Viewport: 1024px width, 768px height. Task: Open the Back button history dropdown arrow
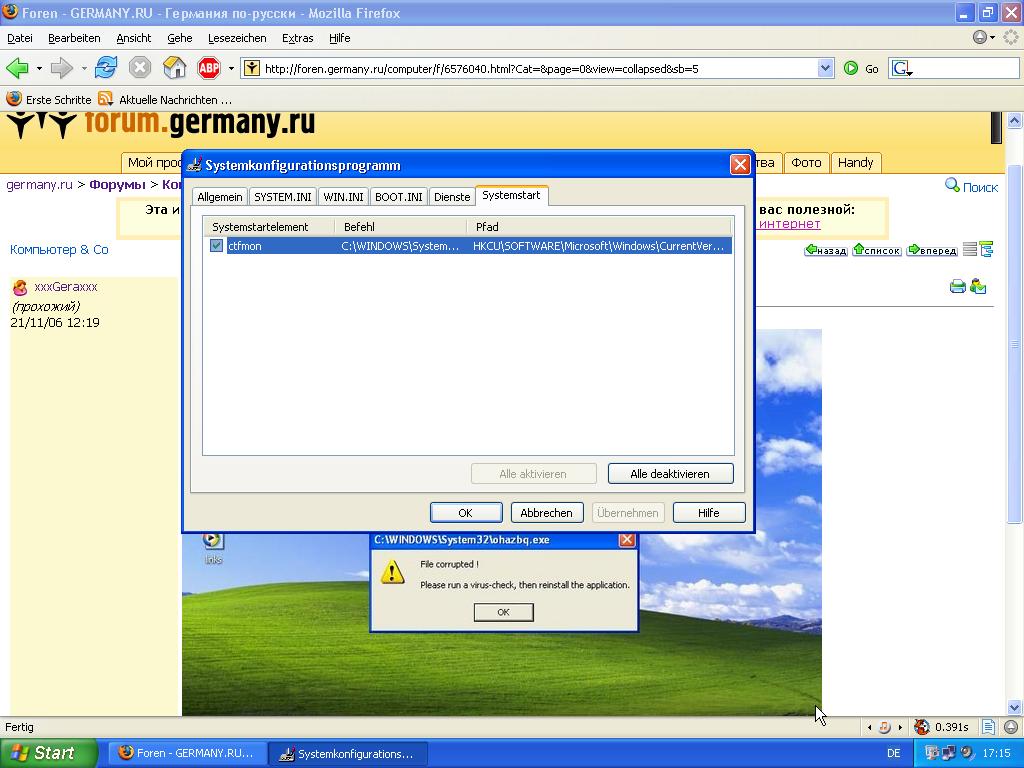39,68
